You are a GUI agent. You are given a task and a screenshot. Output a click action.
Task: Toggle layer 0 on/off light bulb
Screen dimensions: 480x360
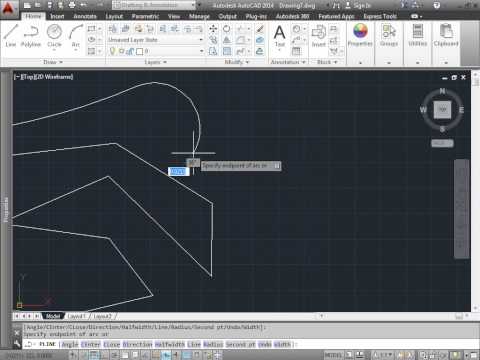click(x=113, y=51)
